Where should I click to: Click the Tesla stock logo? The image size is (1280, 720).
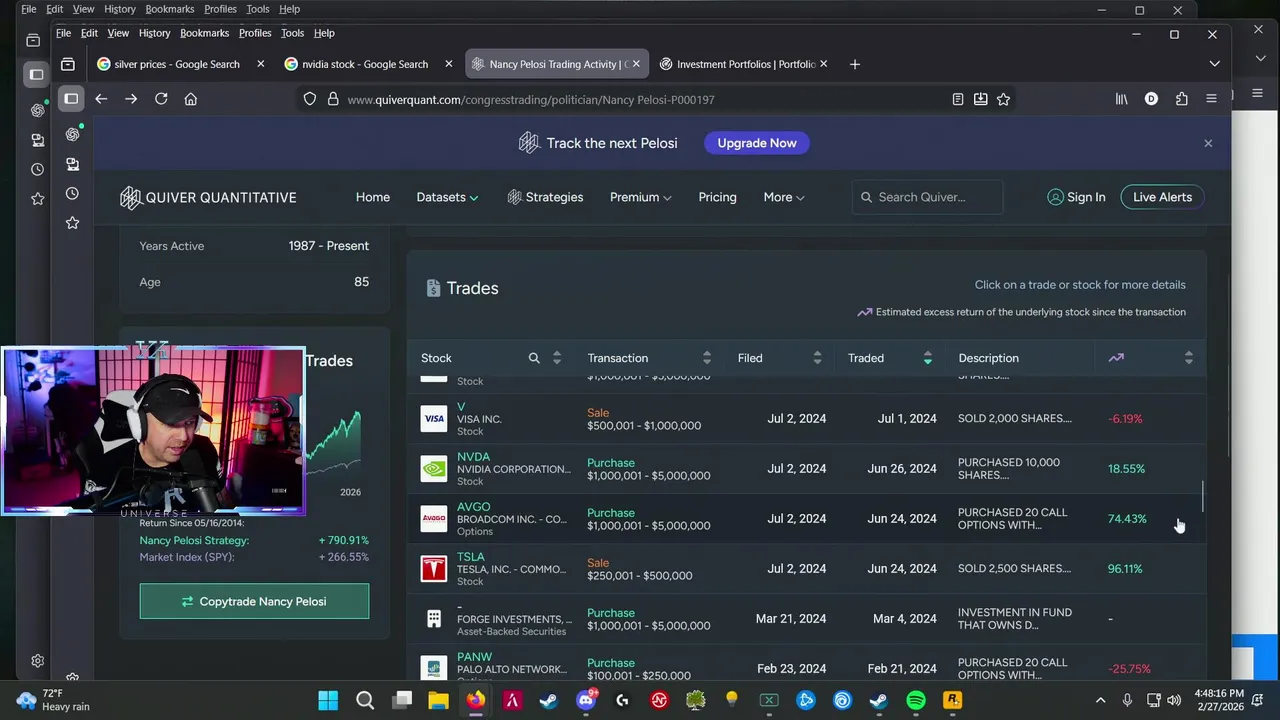pyautogui.click(x=434, y=569)
